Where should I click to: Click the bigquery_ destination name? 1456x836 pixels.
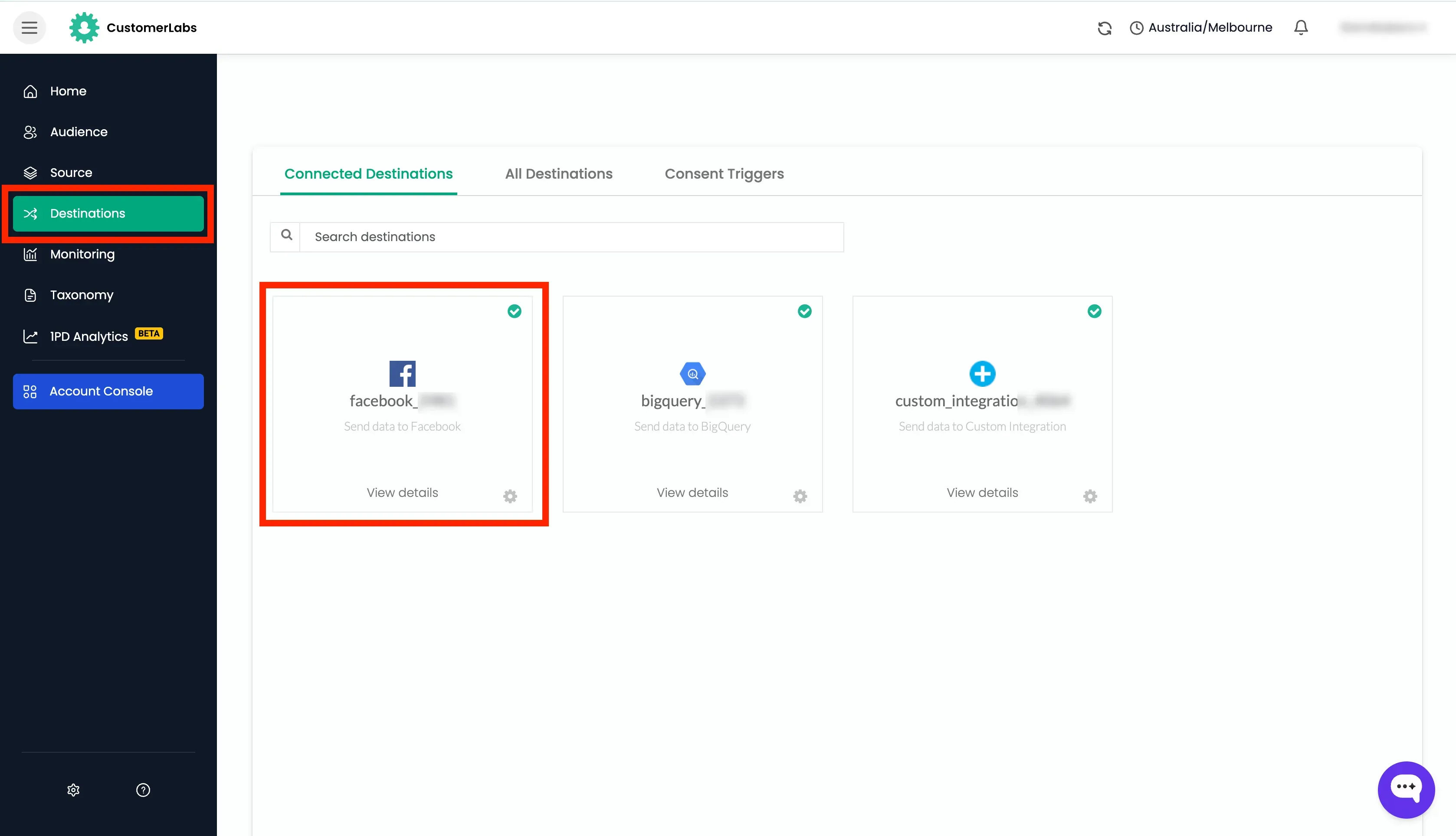tap(692, 401)
